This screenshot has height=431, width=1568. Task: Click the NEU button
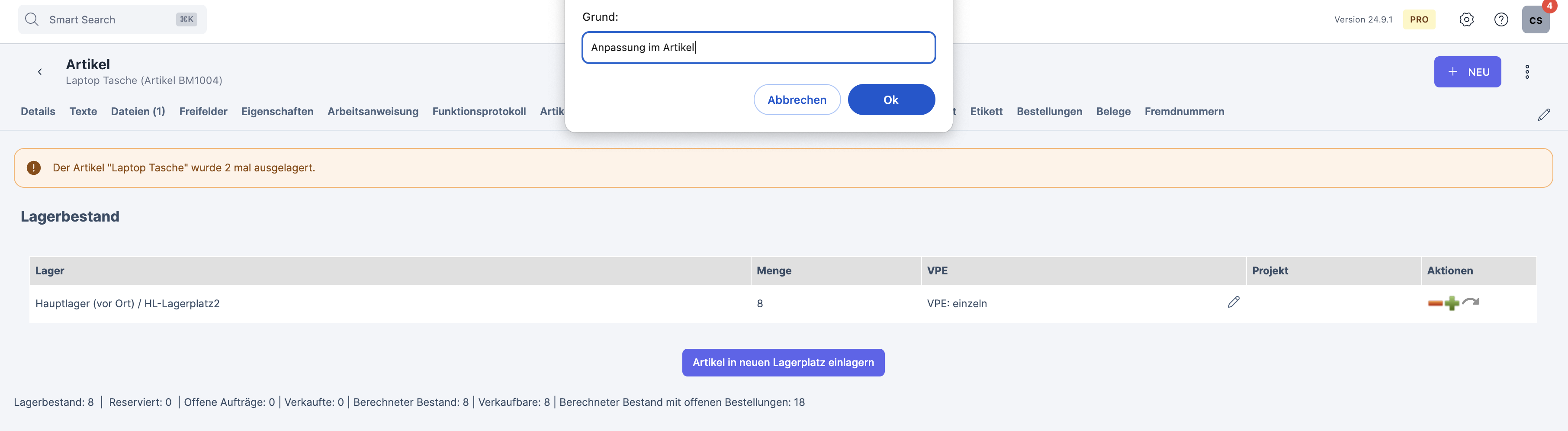(x=1467, y=72)
